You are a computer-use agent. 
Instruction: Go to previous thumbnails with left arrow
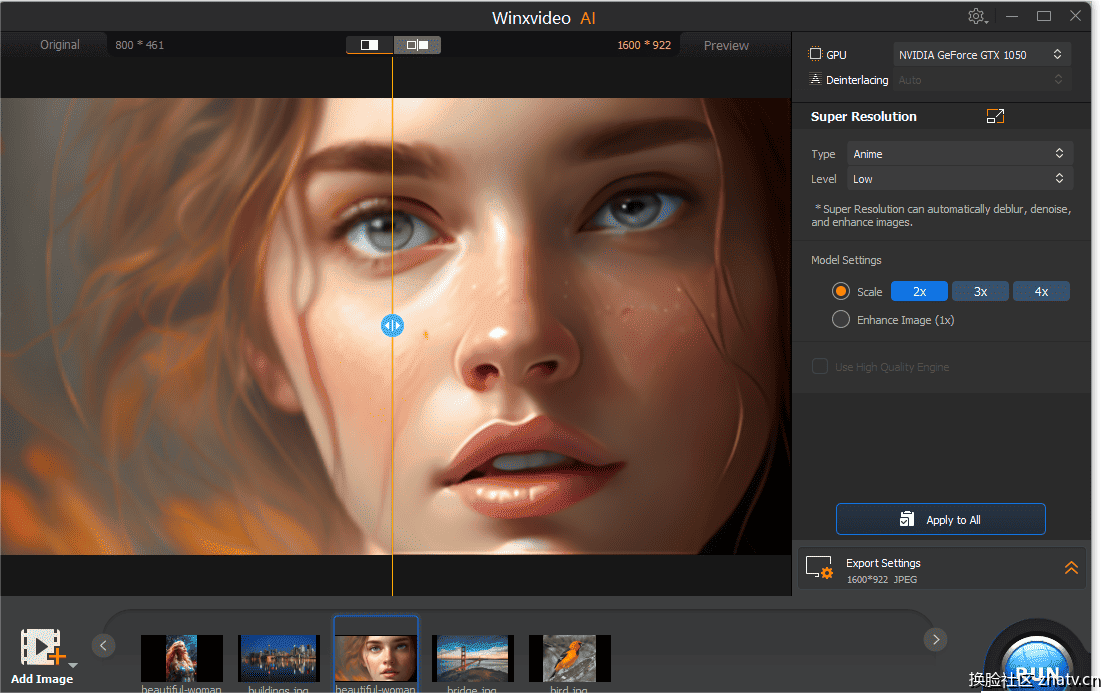[104, 645]
